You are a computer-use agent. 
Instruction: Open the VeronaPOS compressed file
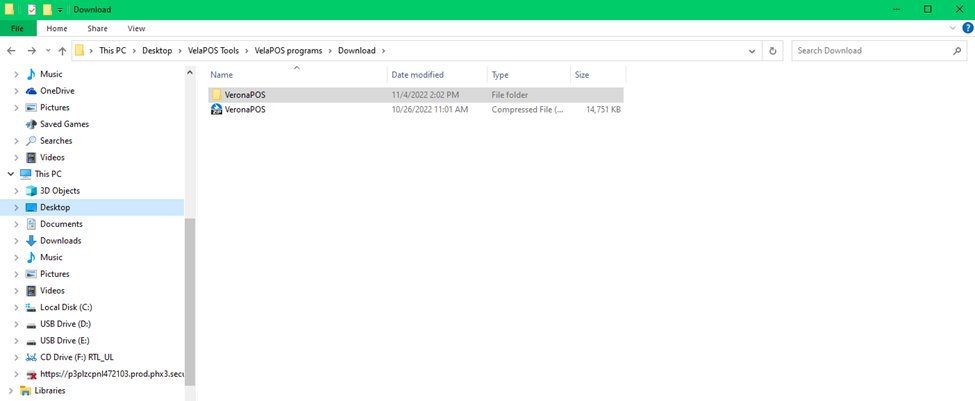tap(245, 110)
